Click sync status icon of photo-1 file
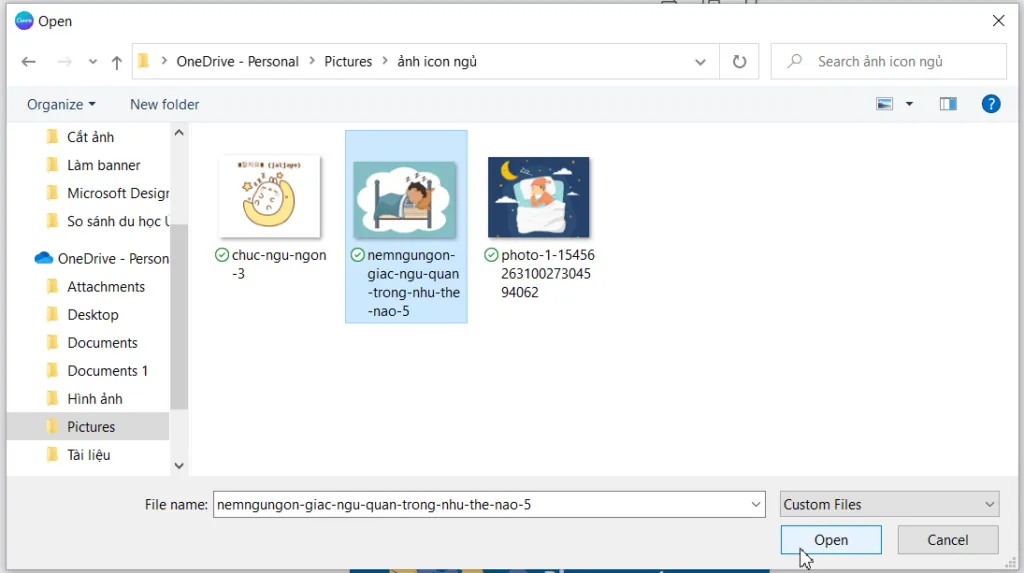1024x573 pixels. (x=491, y=255)
